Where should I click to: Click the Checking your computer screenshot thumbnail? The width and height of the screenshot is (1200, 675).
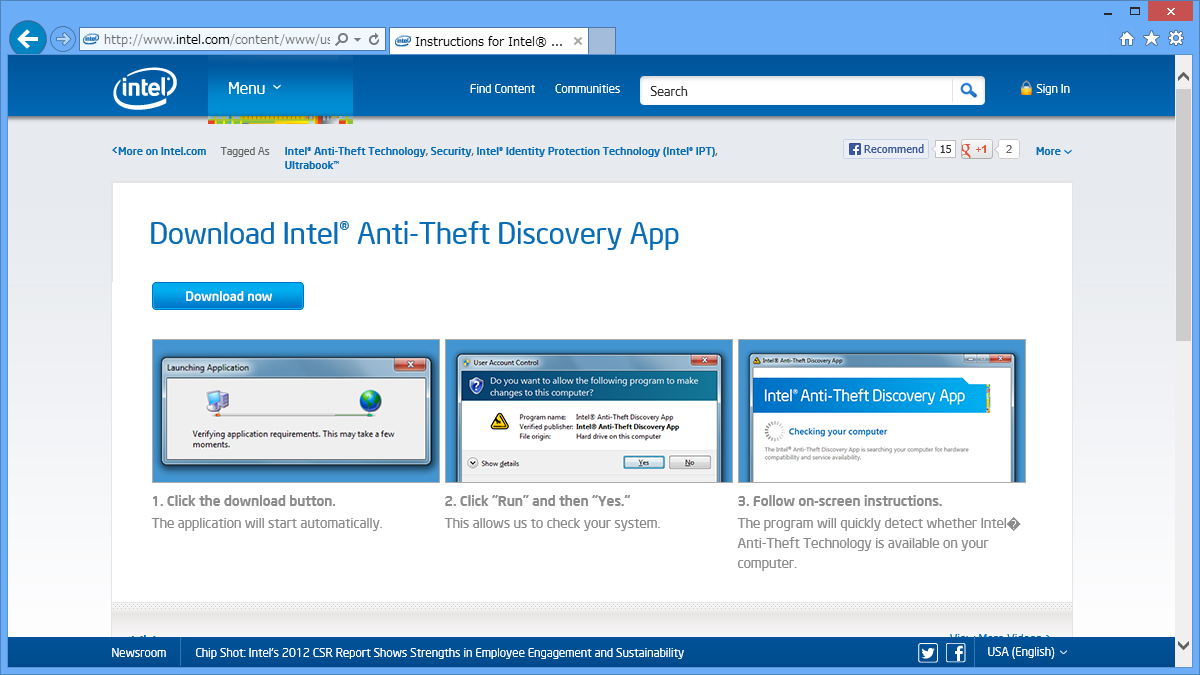[882, 411]
